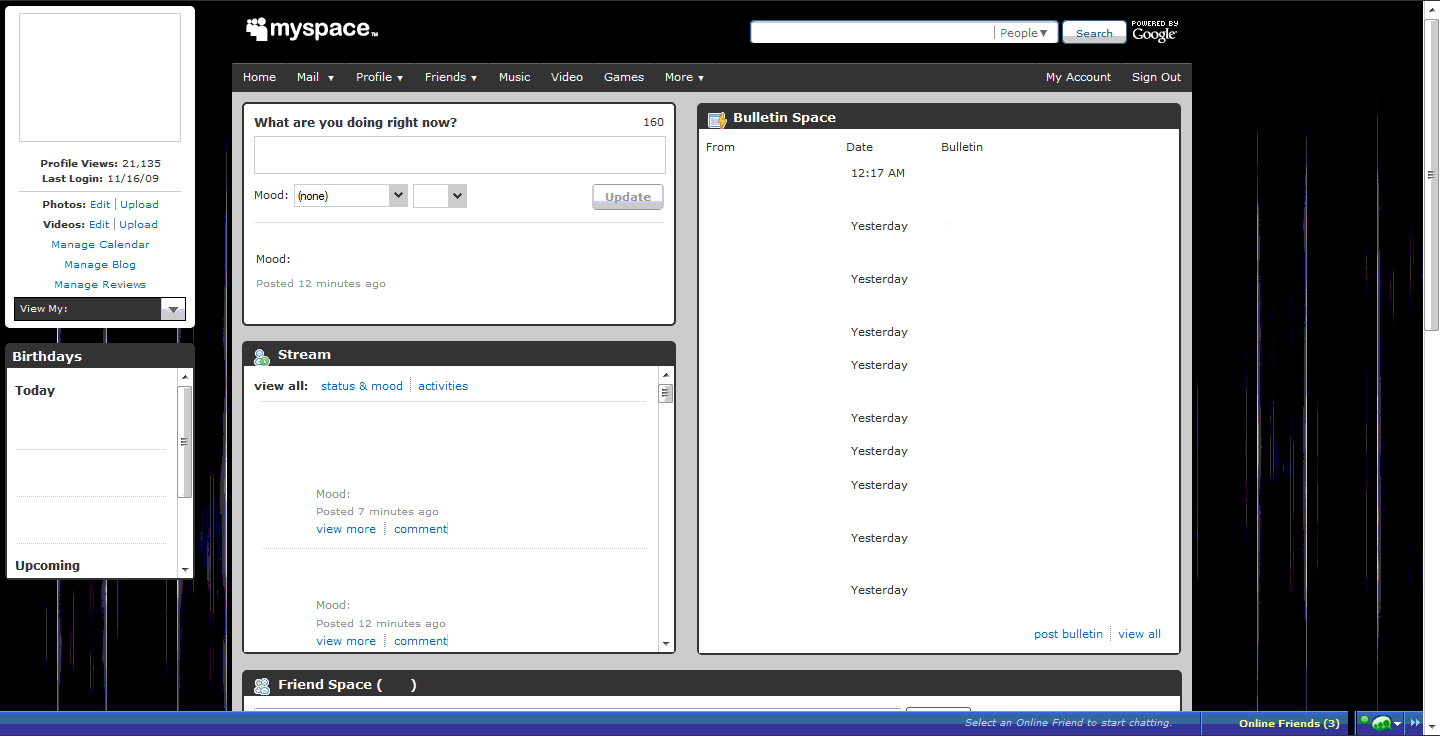Viewport: 1440px width, 736px height.
Task: Click the Bulletin column header
Action: (x=962, y=147)
